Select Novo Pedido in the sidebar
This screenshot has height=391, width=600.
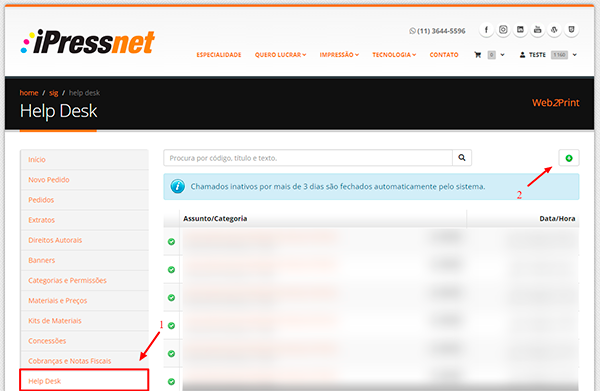[85, 180]
